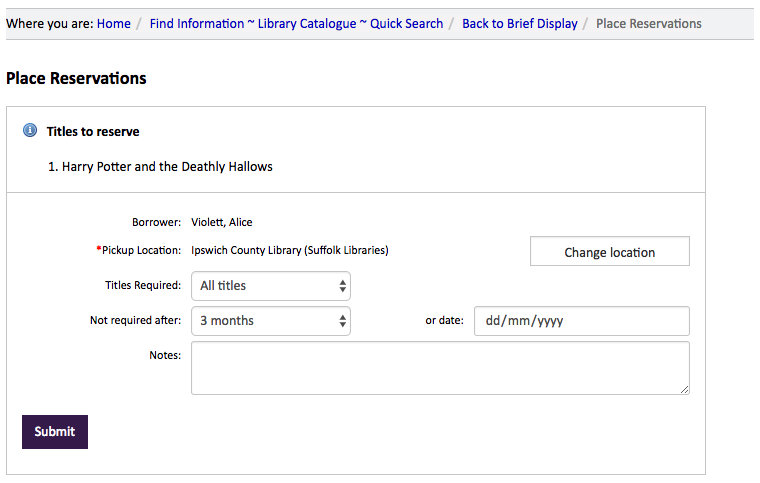The width and height of the screenshot is (760, 483).
Task: Click the Not required after label
Action: (x=135, y=321)
